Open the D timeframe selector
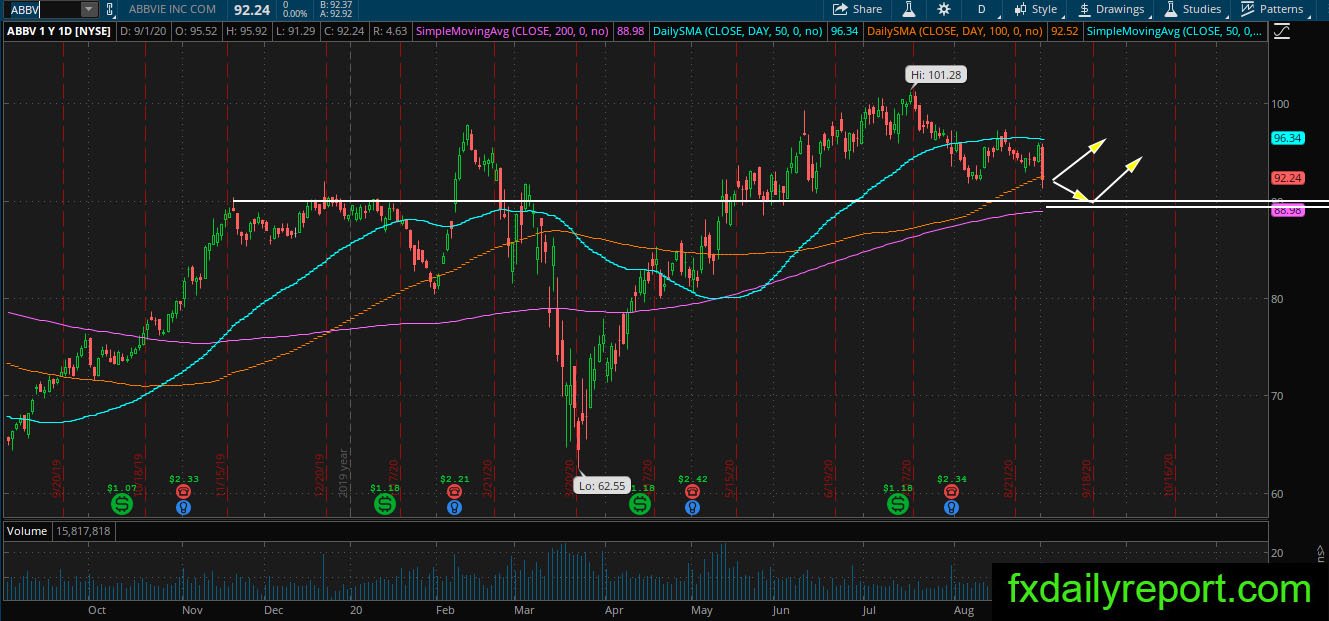This screenshot has width=1329, height=621. pyautogui.click(x=981, y=9)
